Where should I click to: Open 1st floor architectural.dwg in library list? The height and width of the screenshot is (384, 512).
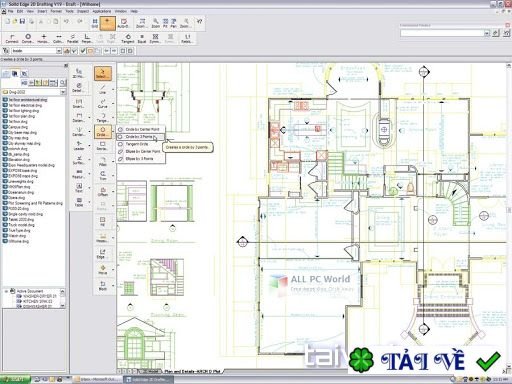[25, 100]
